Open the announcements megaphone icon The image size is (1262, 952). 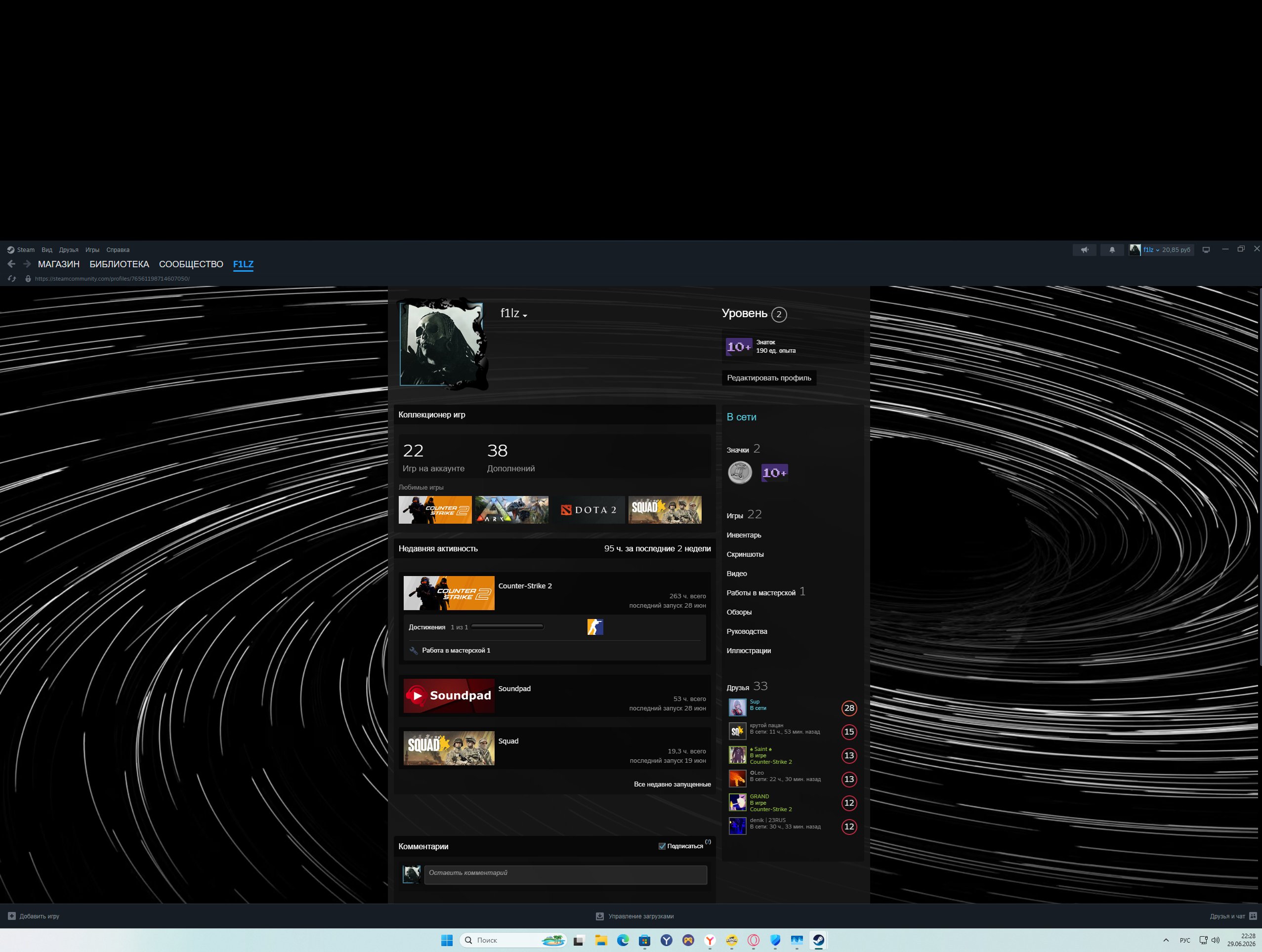click(x=1084, y=250)
